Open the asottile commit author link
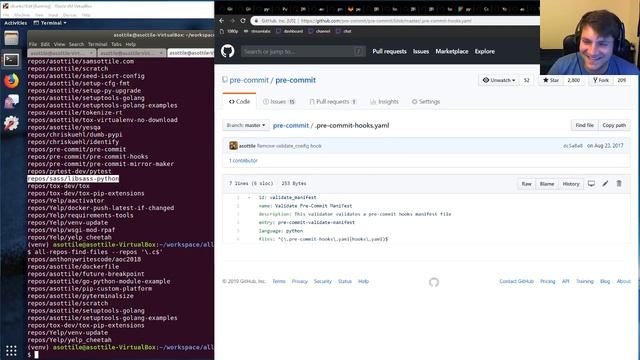 [x=247, y=146]
